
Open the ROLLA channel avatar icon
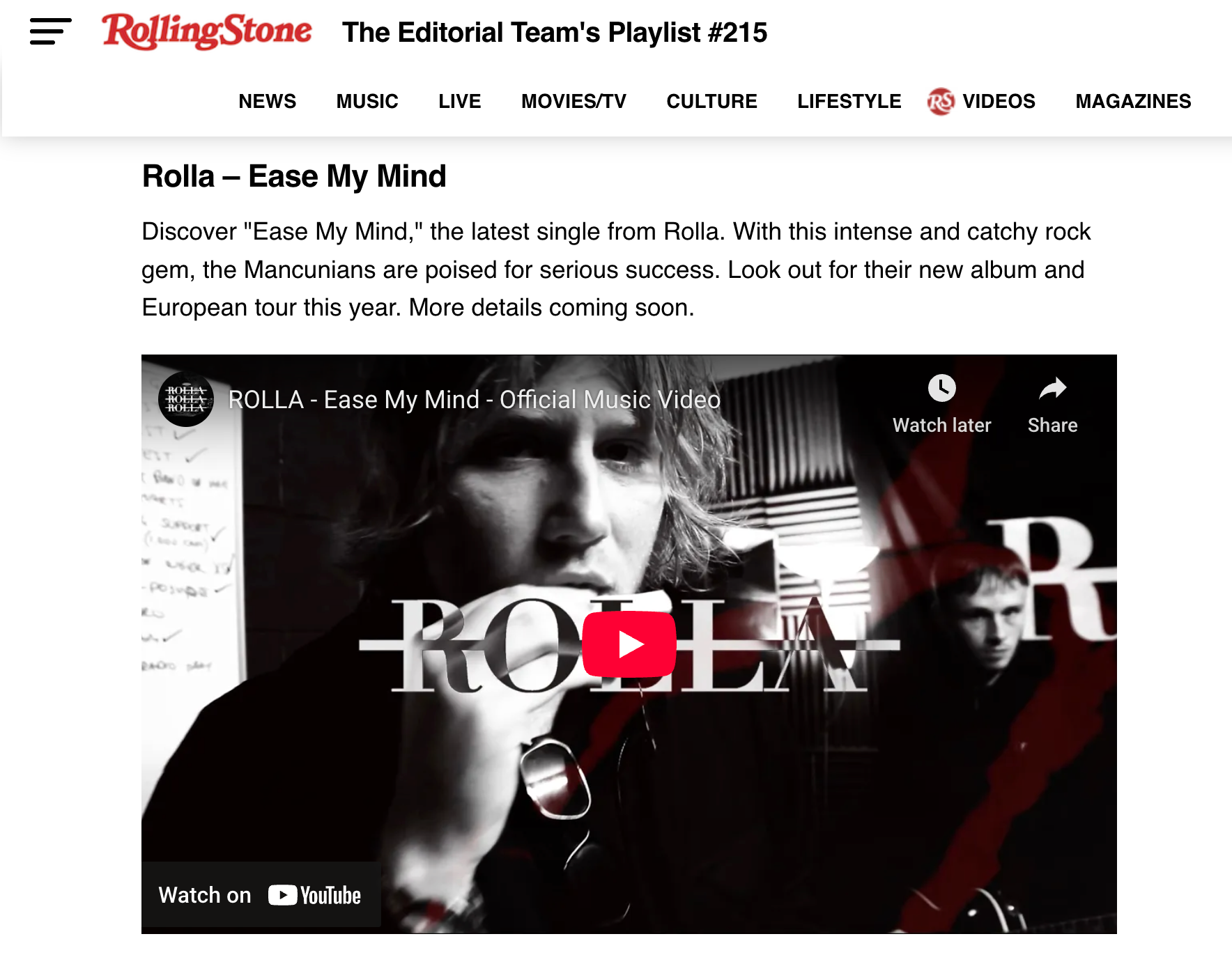[186, 399]
